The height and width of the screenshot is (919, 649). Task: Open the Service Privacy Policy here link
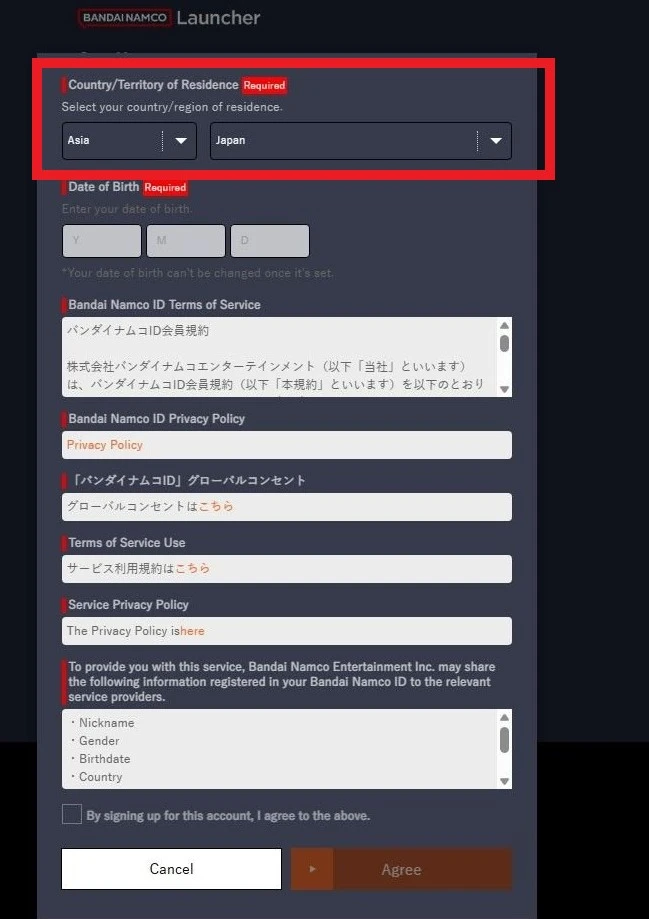pyautogui.click(x=192, y=631)
